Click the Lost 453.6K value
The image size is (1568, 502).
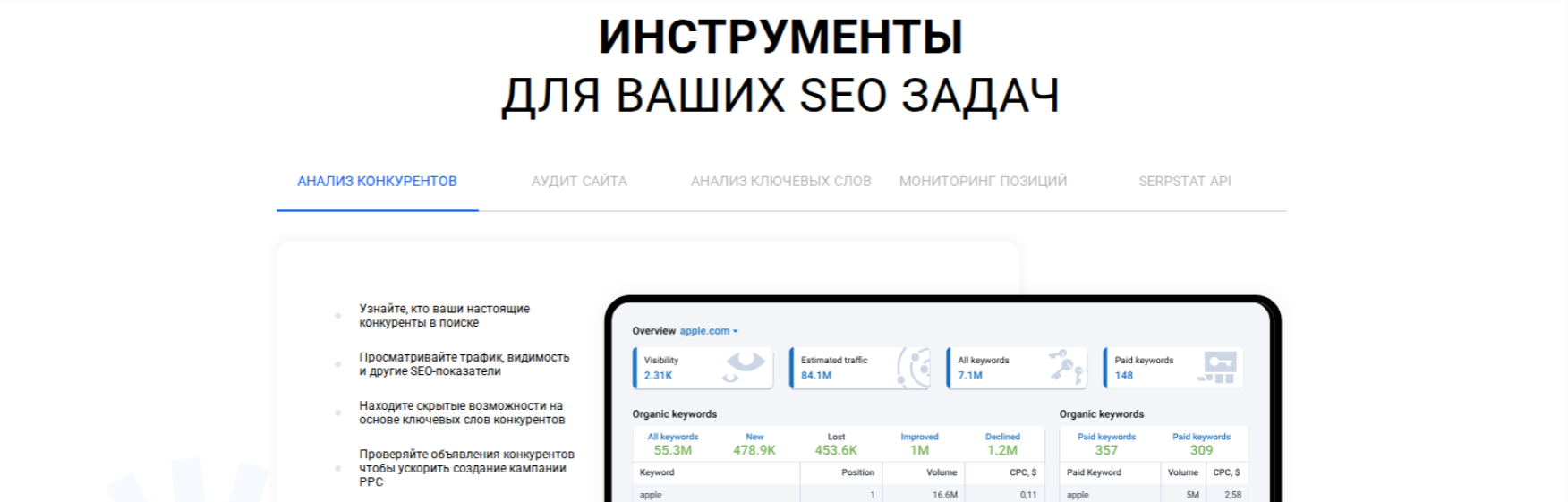[x=836, y=445]
